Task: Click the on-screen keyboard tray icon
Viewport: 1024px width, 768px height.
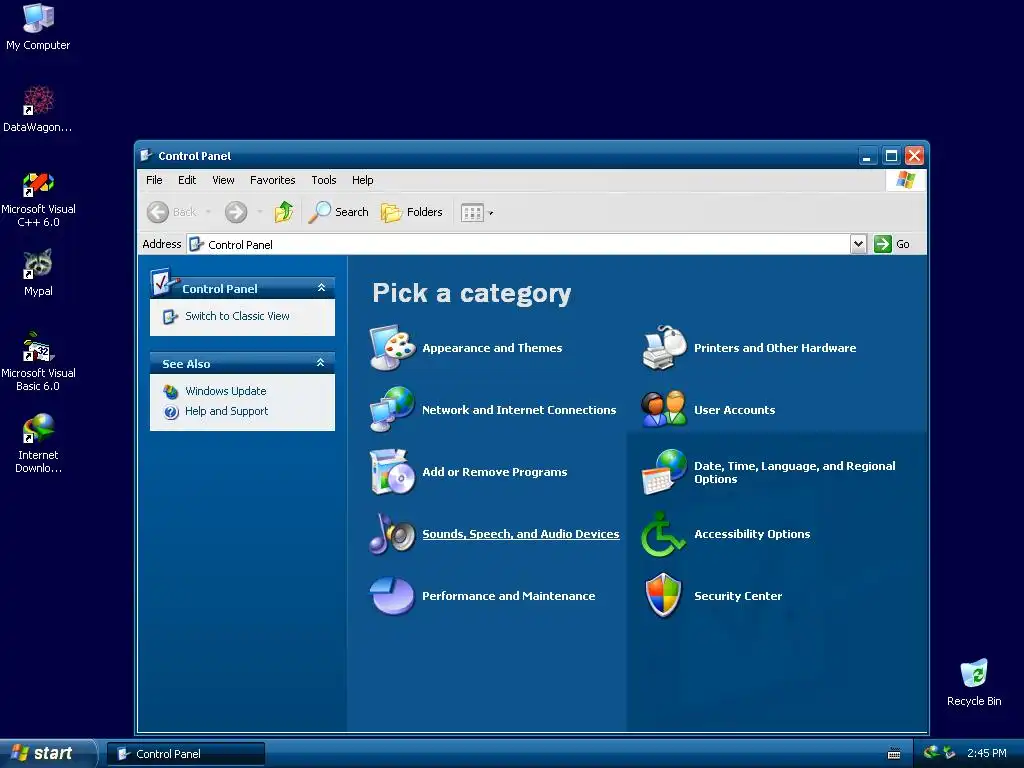Action: coord(894,754)
